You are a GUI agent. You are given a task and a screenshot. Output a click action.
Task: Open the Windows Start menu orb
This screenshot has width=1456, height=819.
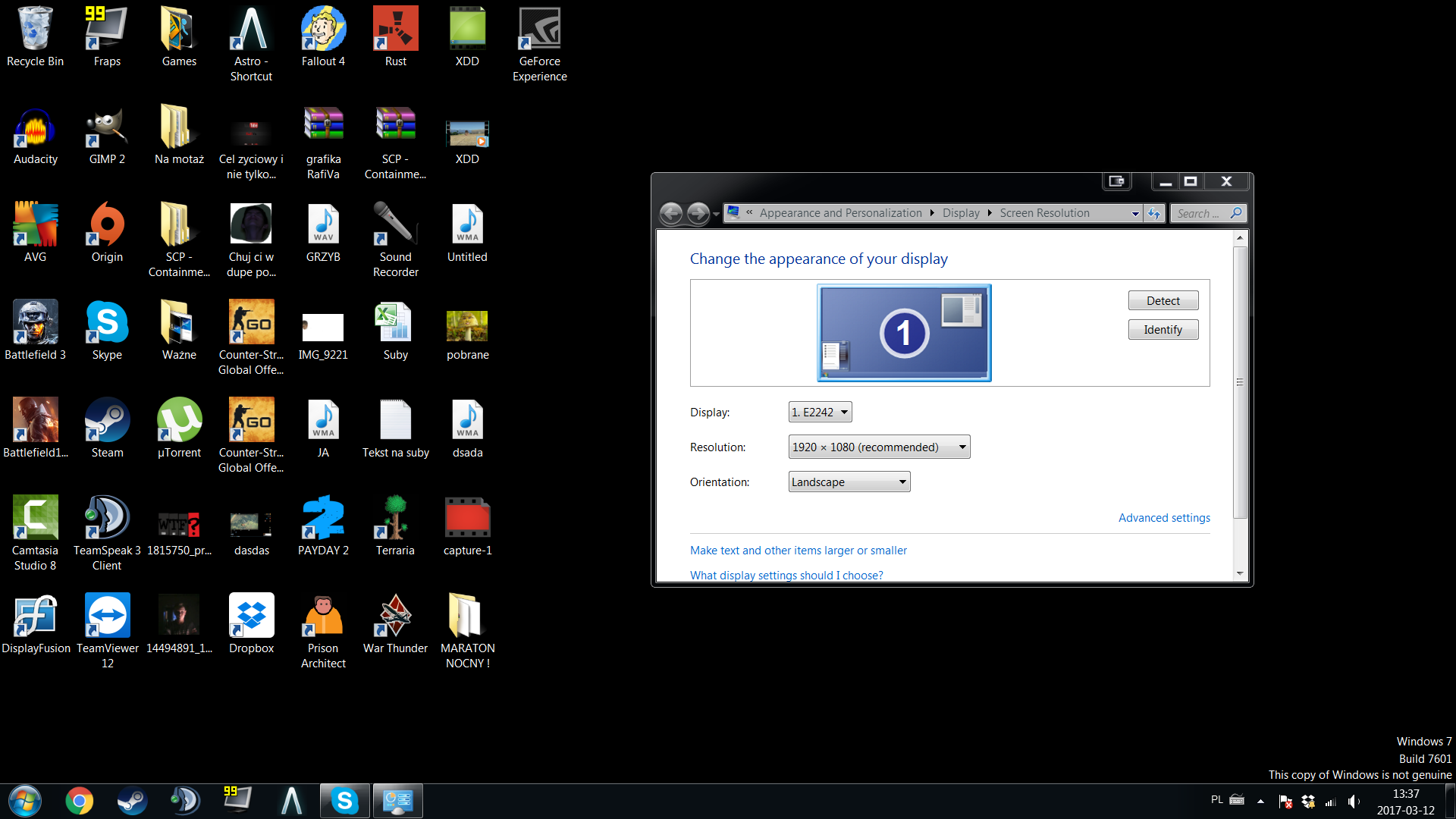(25, 801)
